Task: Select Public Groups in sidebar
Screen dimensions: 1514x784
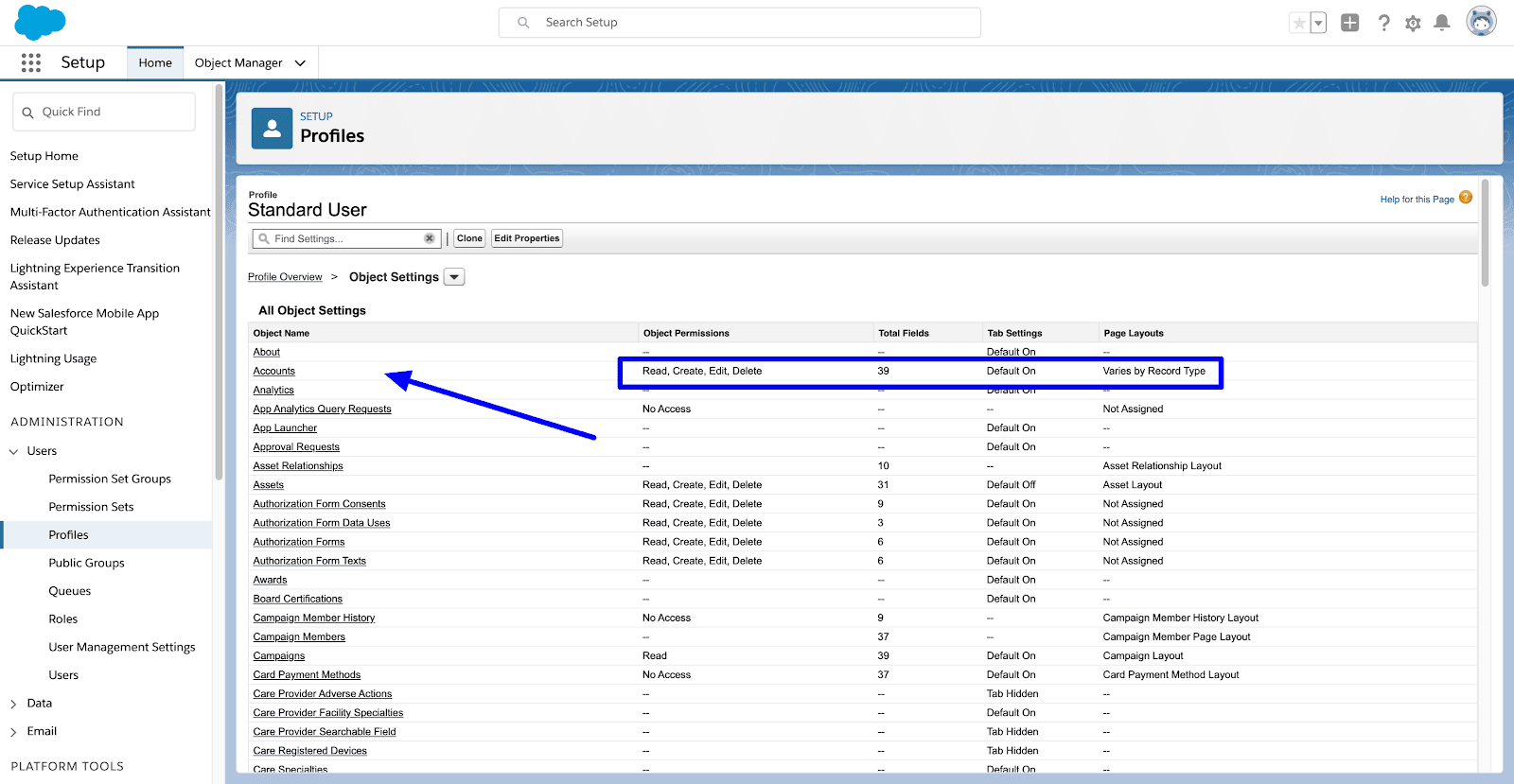Action: pos(86,563)
